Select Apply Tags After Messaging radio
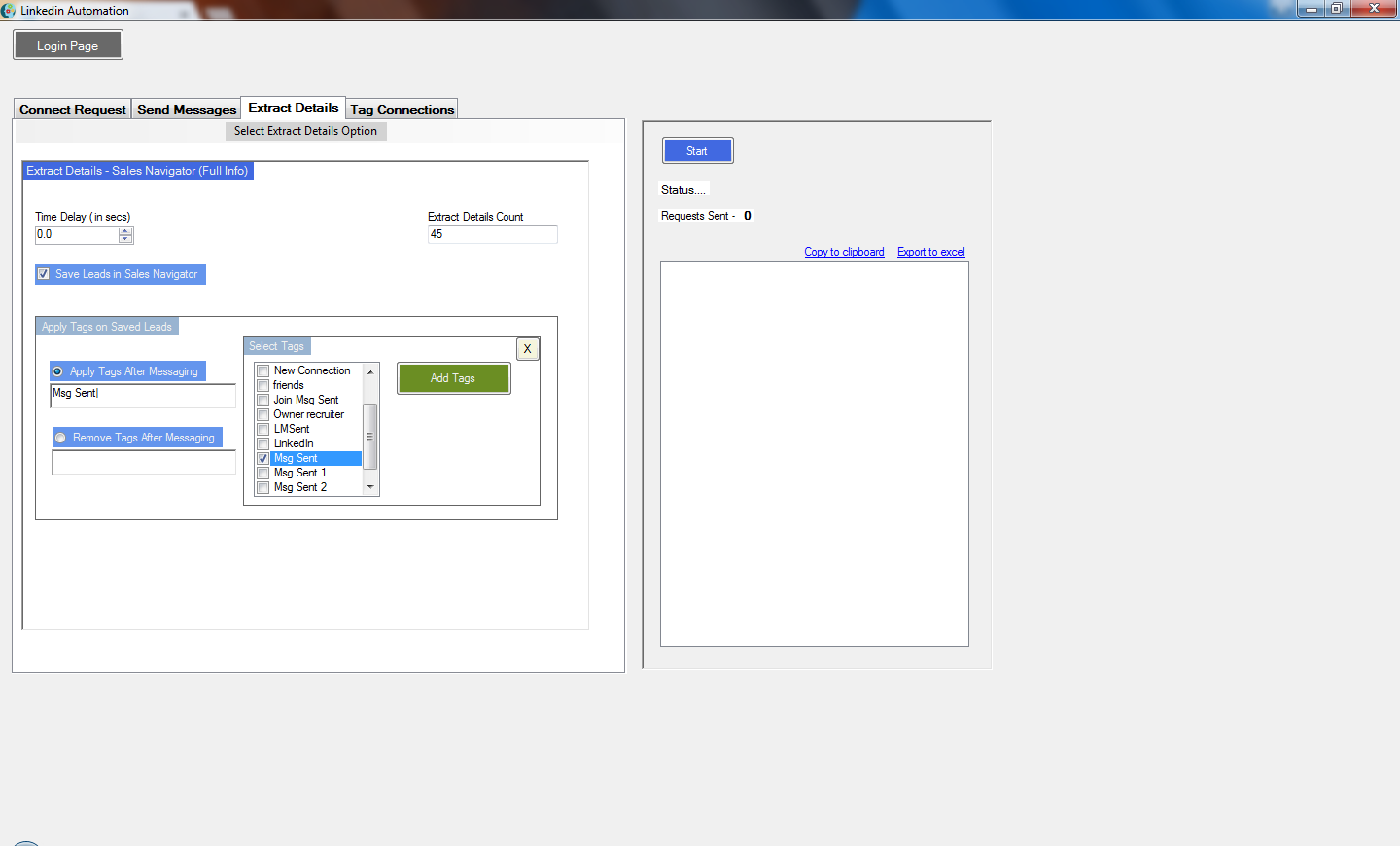Image resolution: width=1400 pixels, height=846 pixels. click(x=58, y=371)
